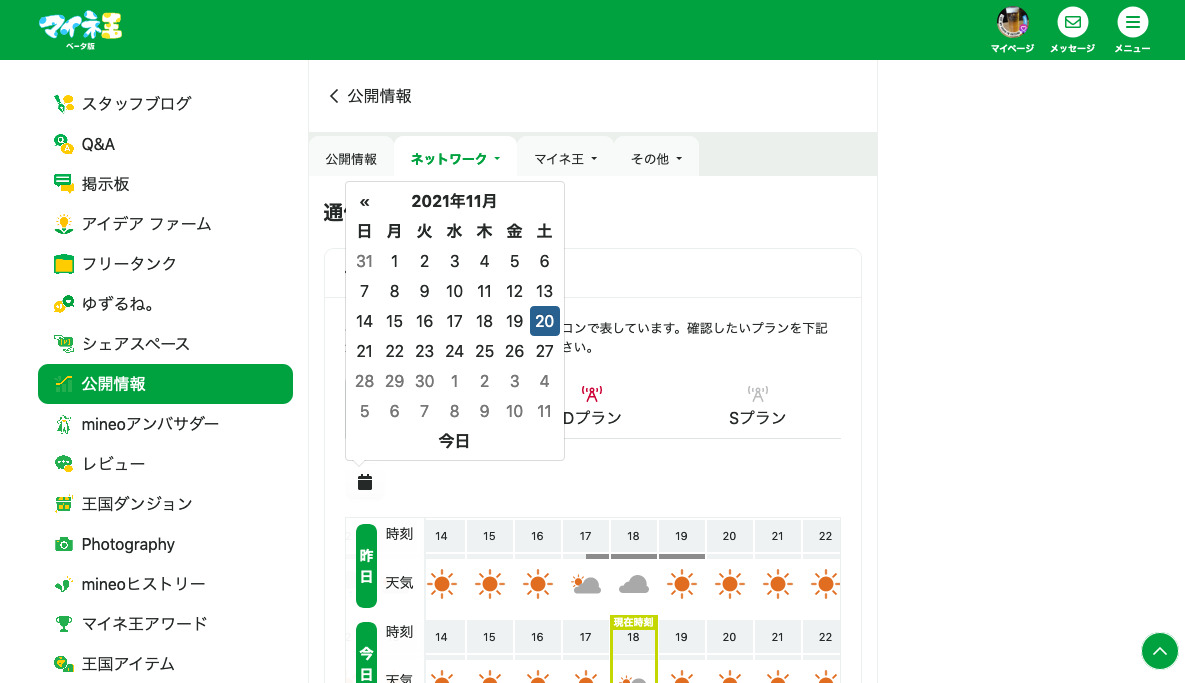Select November 15 in calendar
Viewport: 1185px width, 683px height.
pyautogui.click(x=394, y=321)
